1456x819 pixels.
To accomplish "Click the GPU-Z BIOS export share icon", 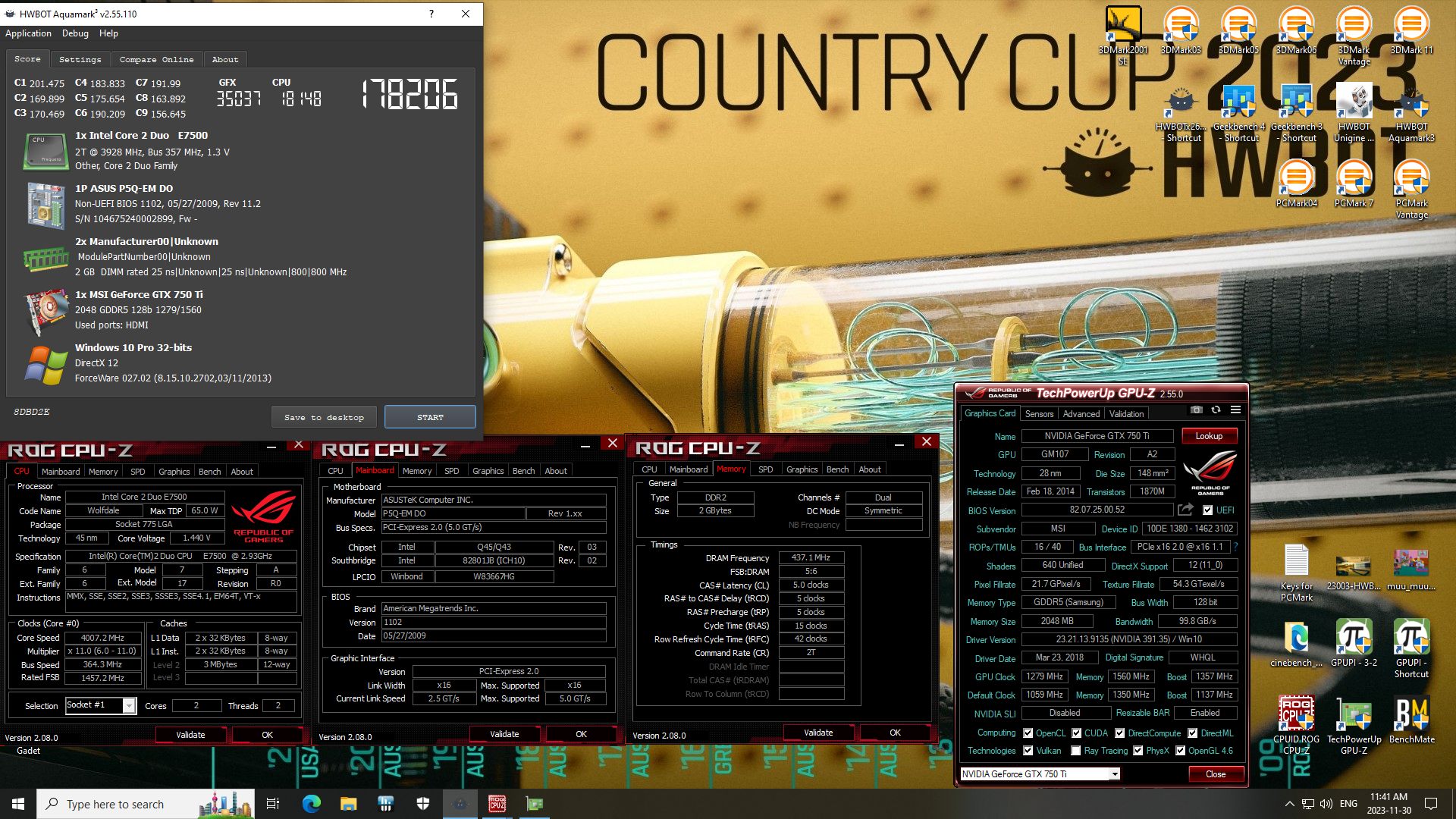I will pyautogui.click(x=1186, y=510).
